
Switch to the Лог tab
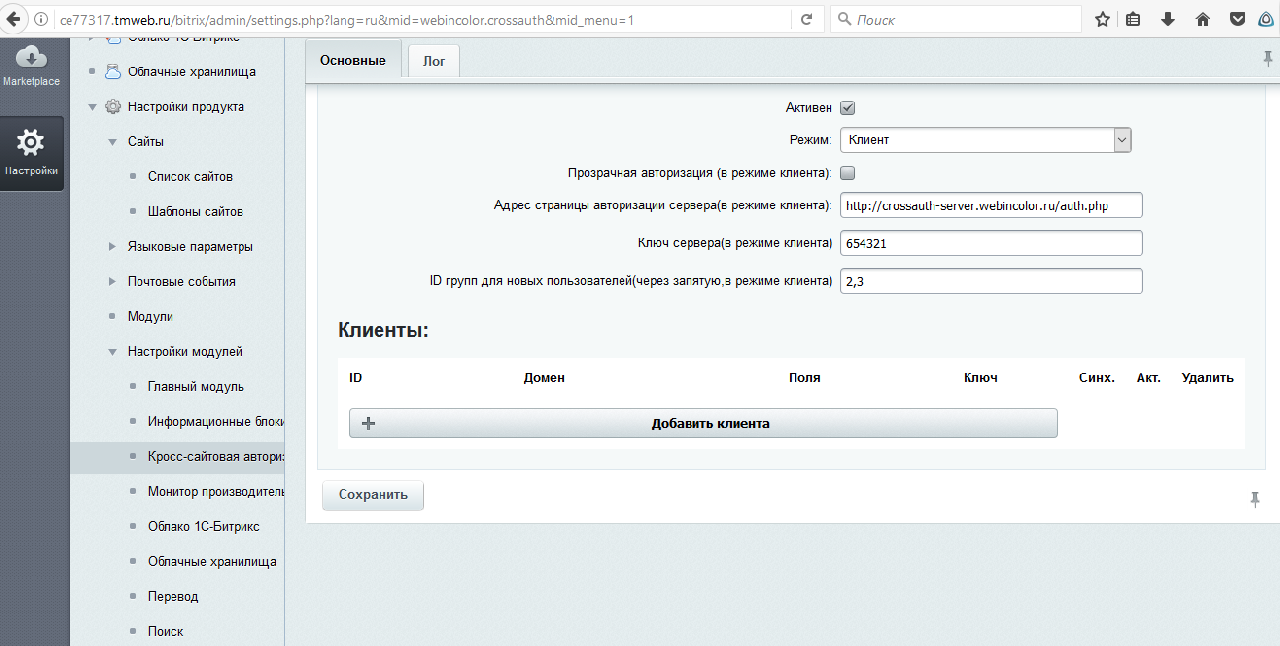click(434, 61)
